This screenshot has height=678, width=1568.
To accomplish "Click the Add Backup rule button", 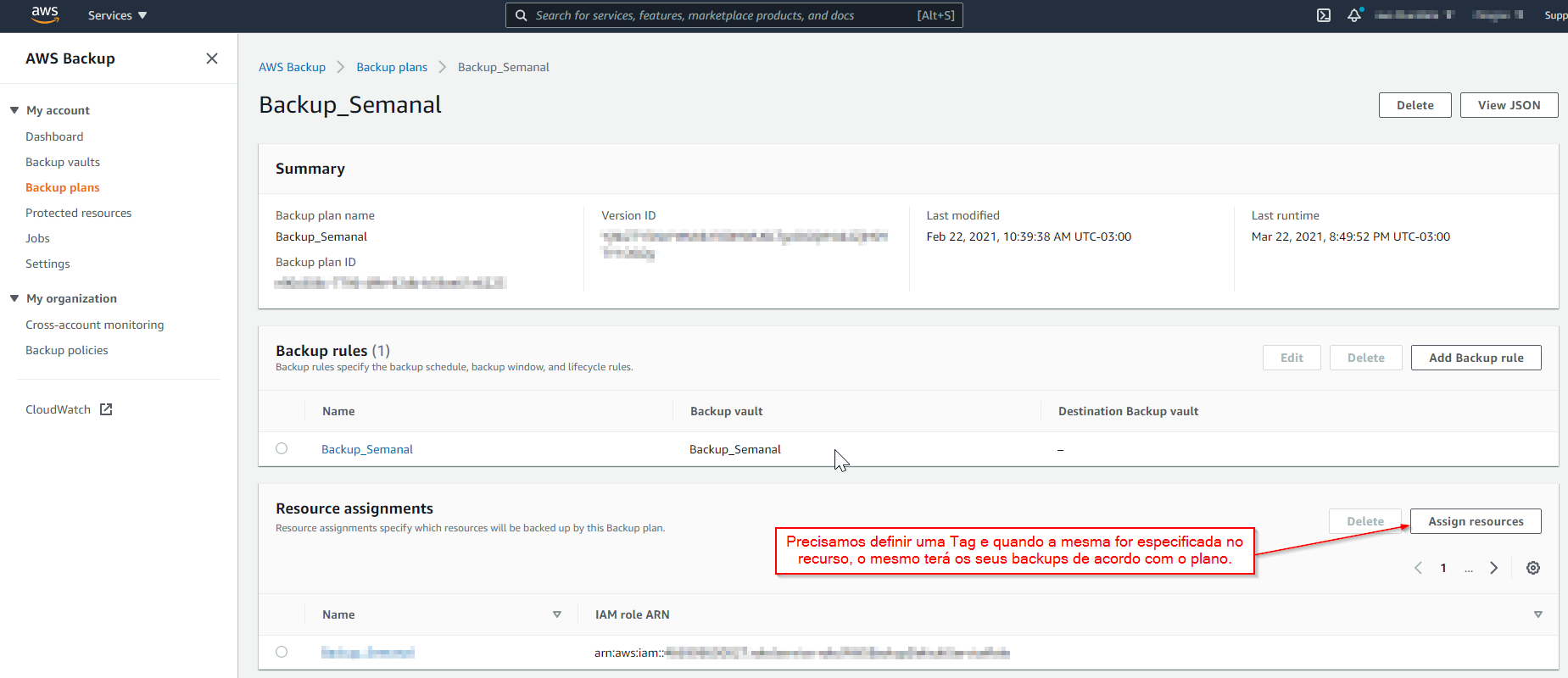I will pos(1476,358).
